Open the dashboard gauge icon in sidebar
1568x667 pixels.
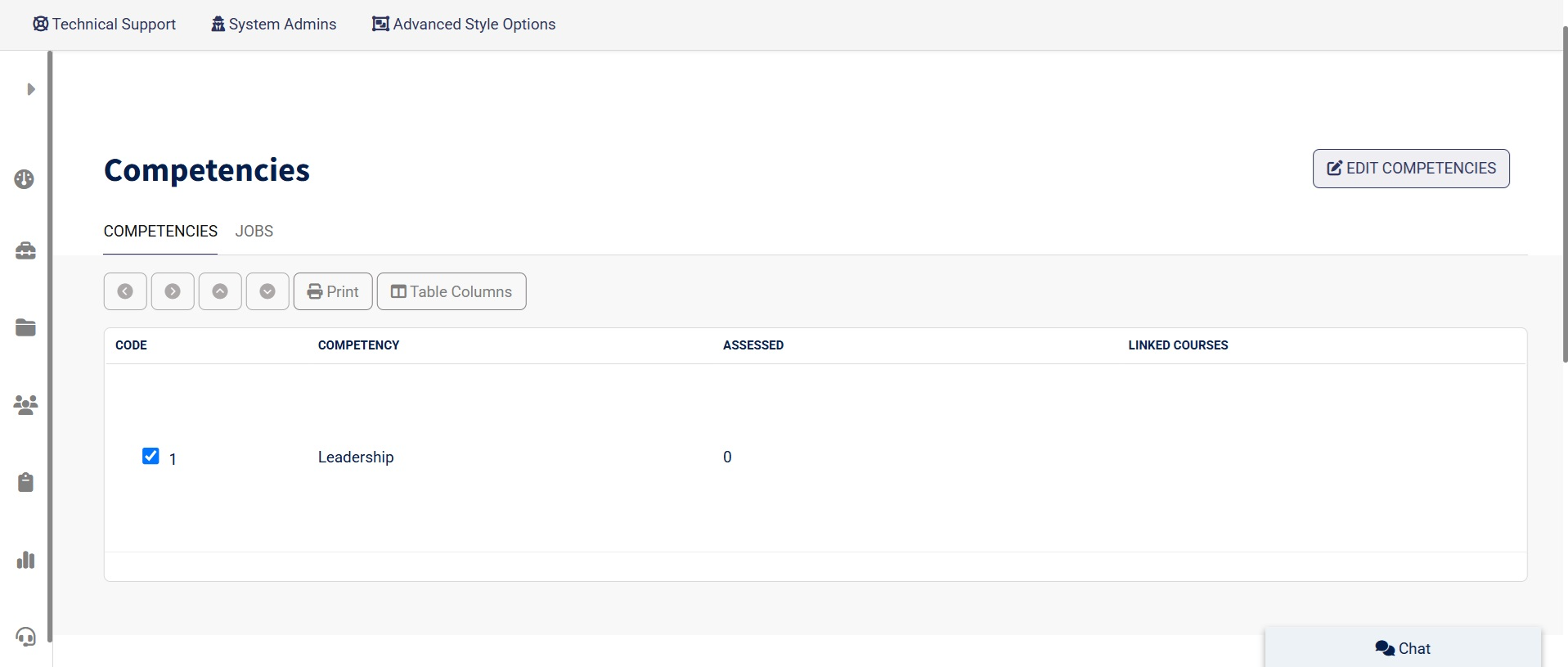point(25,179)
